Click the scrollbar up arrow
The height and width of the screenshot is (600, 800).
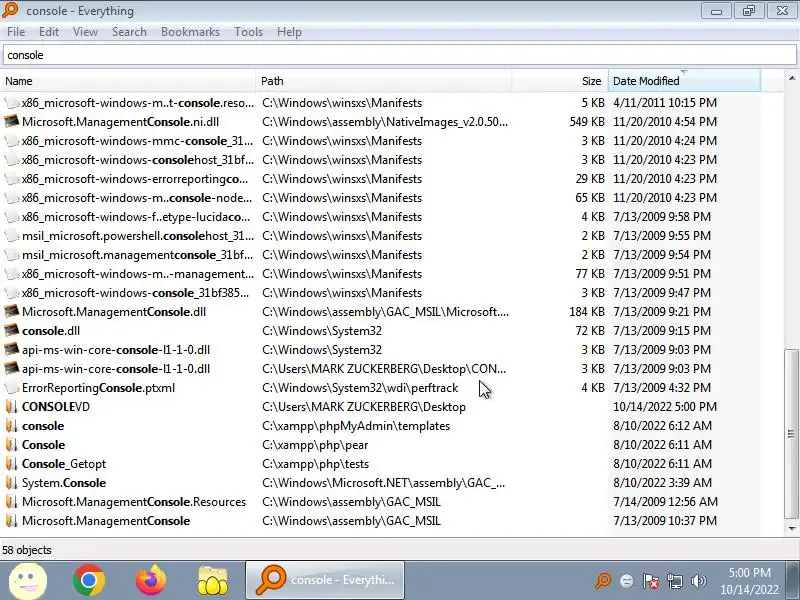(791, 78)
